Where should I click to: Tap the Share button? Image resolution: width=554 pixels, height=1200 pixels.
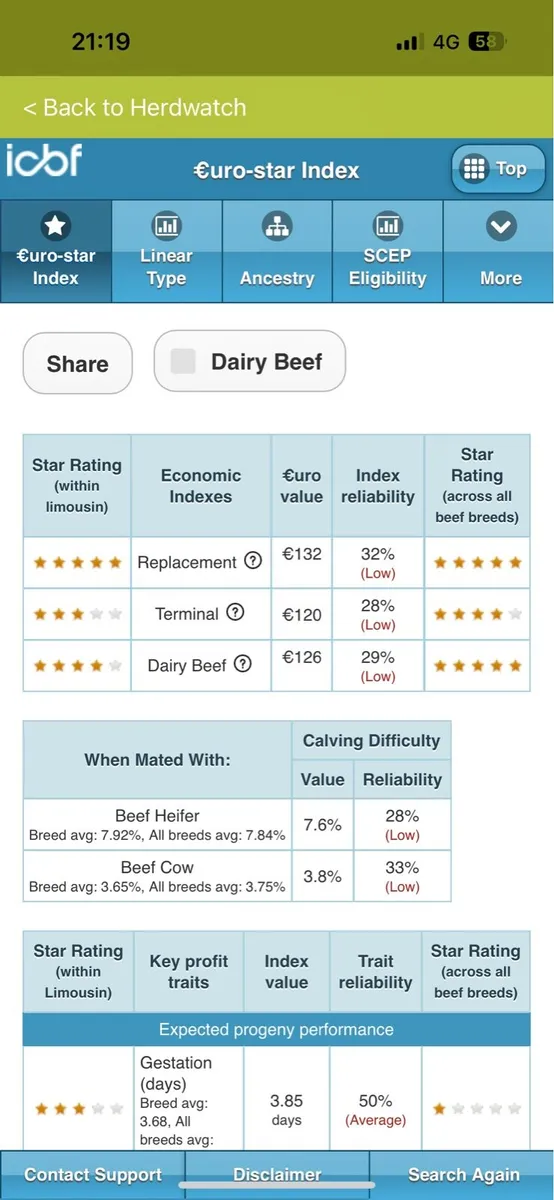78,363
